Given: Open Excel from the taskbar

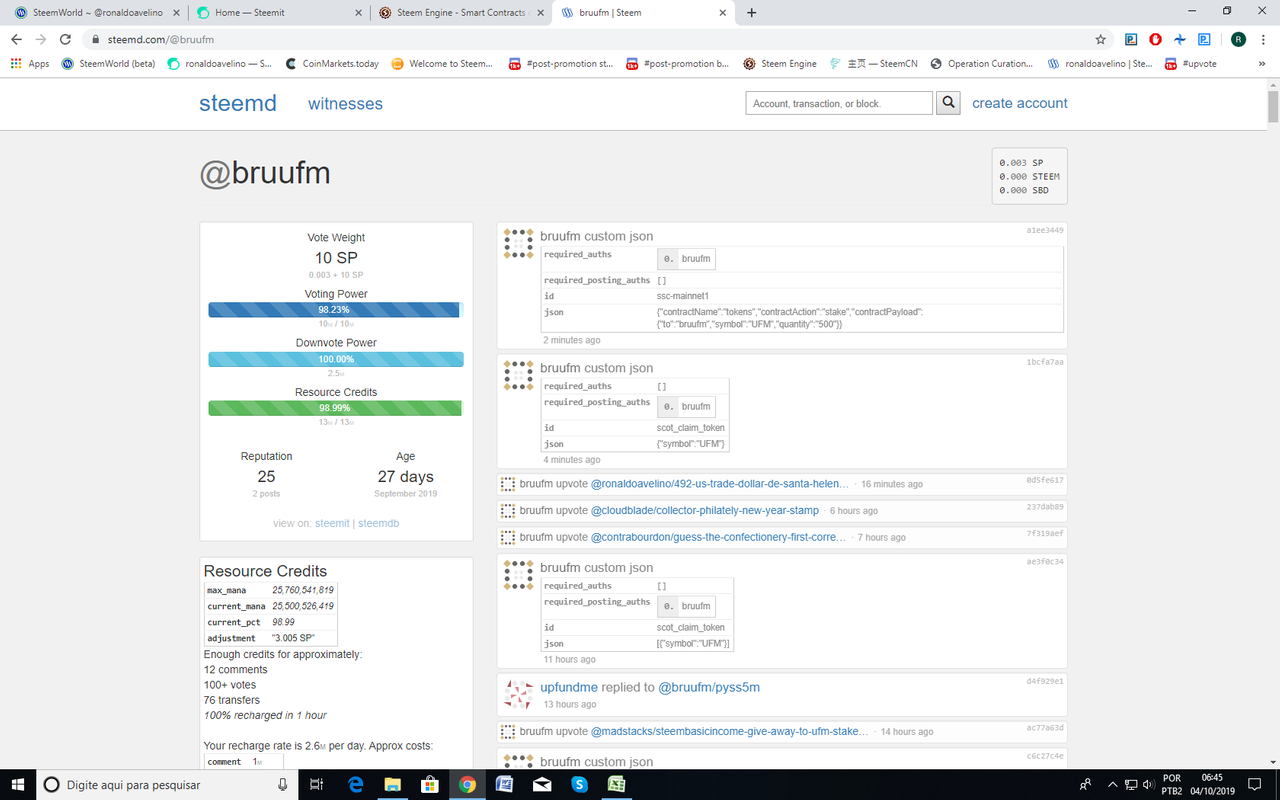Looking at the screenshot, I should (x=616, y=785).
